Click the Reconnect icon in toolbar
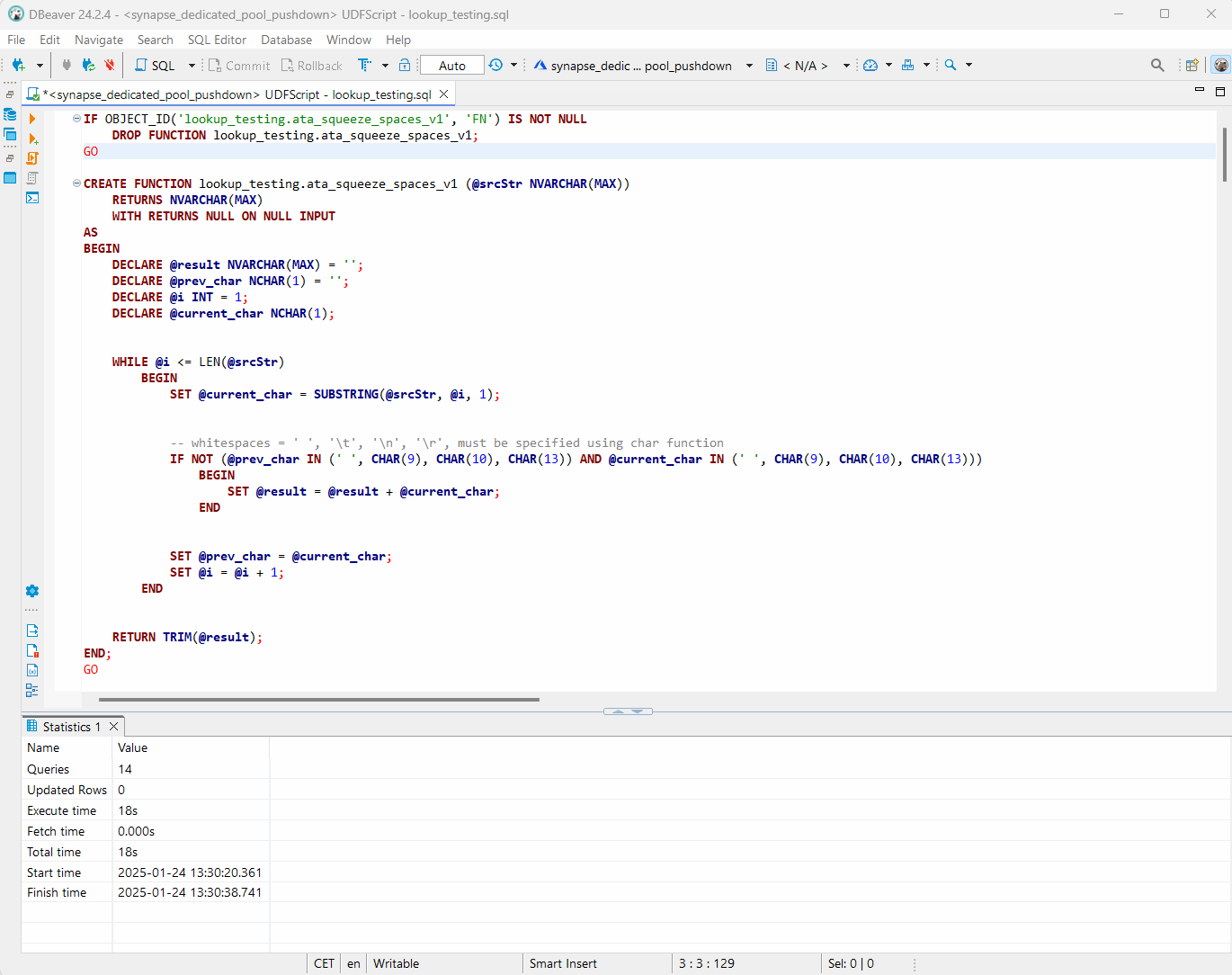 88,66
